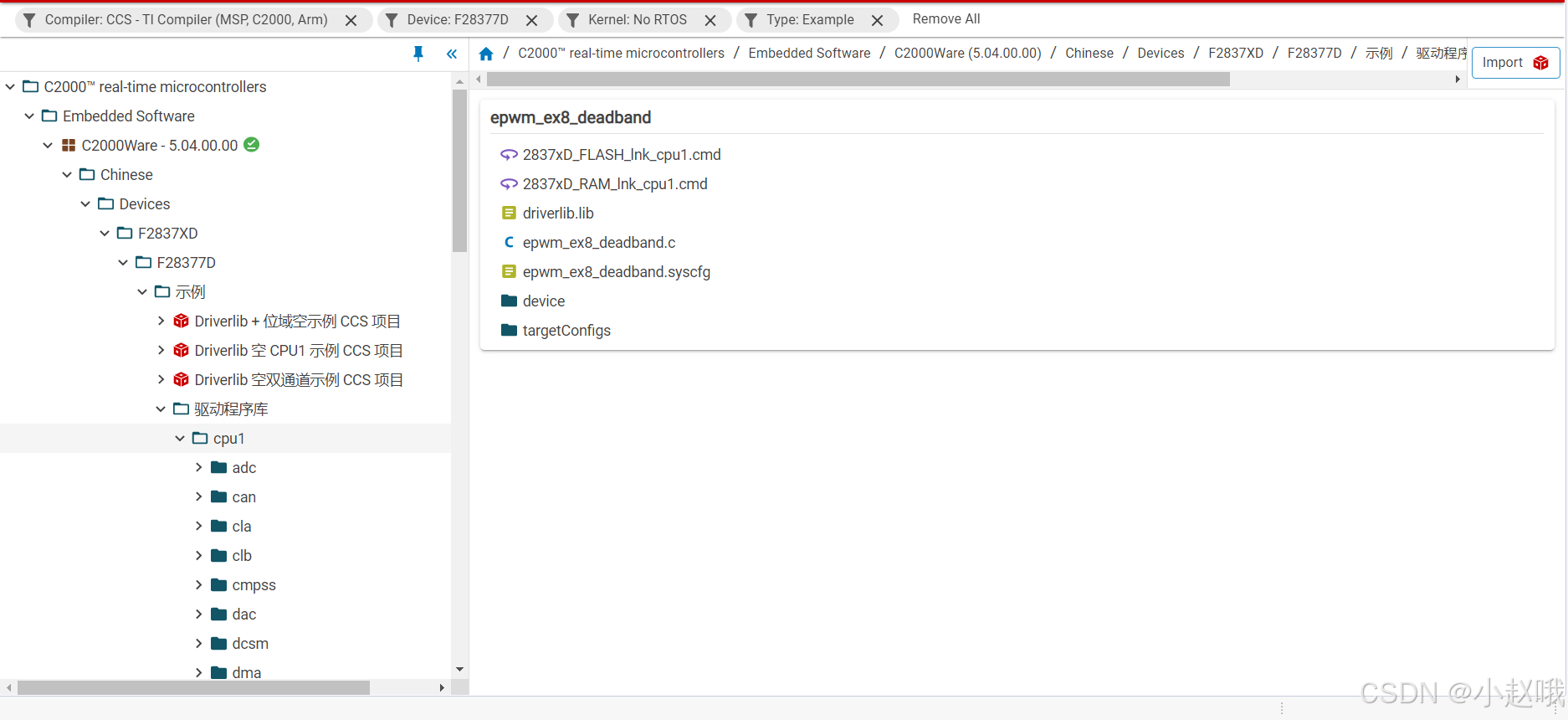Image resolution: width=1568 pixels, height=720 pixels.
Task: Click the pin icon in tree panel
Action: point(418,54)
